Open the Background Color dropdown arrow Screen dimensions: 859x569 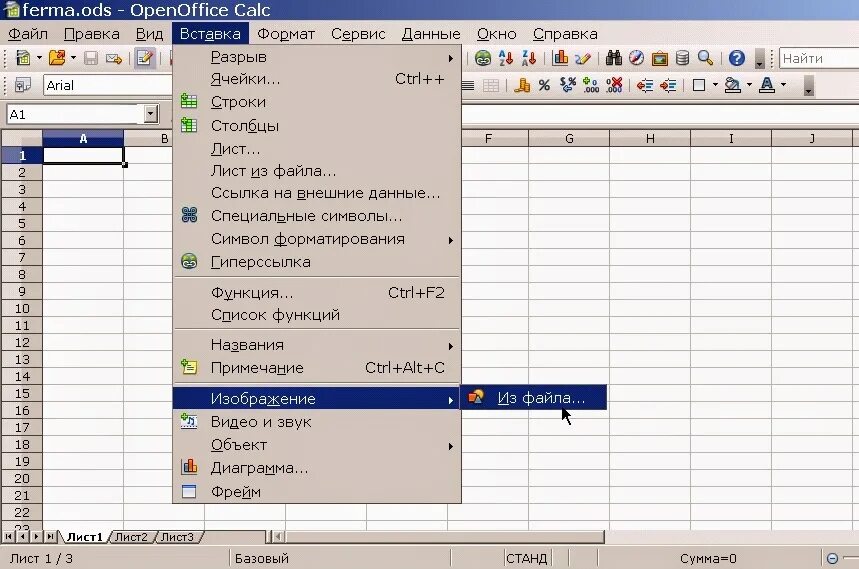(749, 85)
